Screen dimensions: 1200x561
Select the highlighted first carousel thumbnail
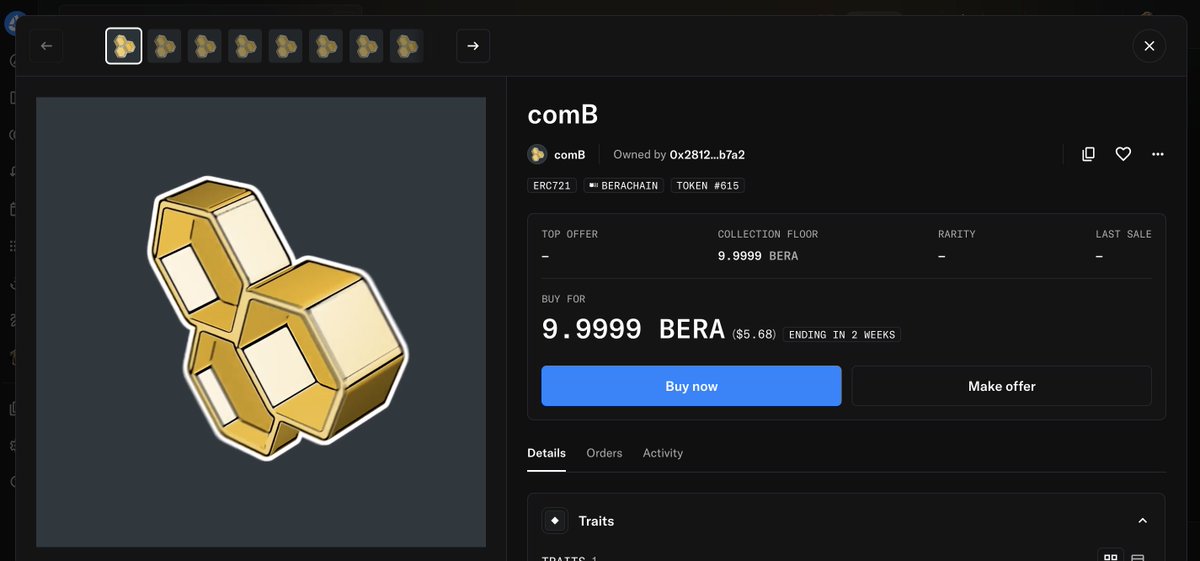[124, 46]
